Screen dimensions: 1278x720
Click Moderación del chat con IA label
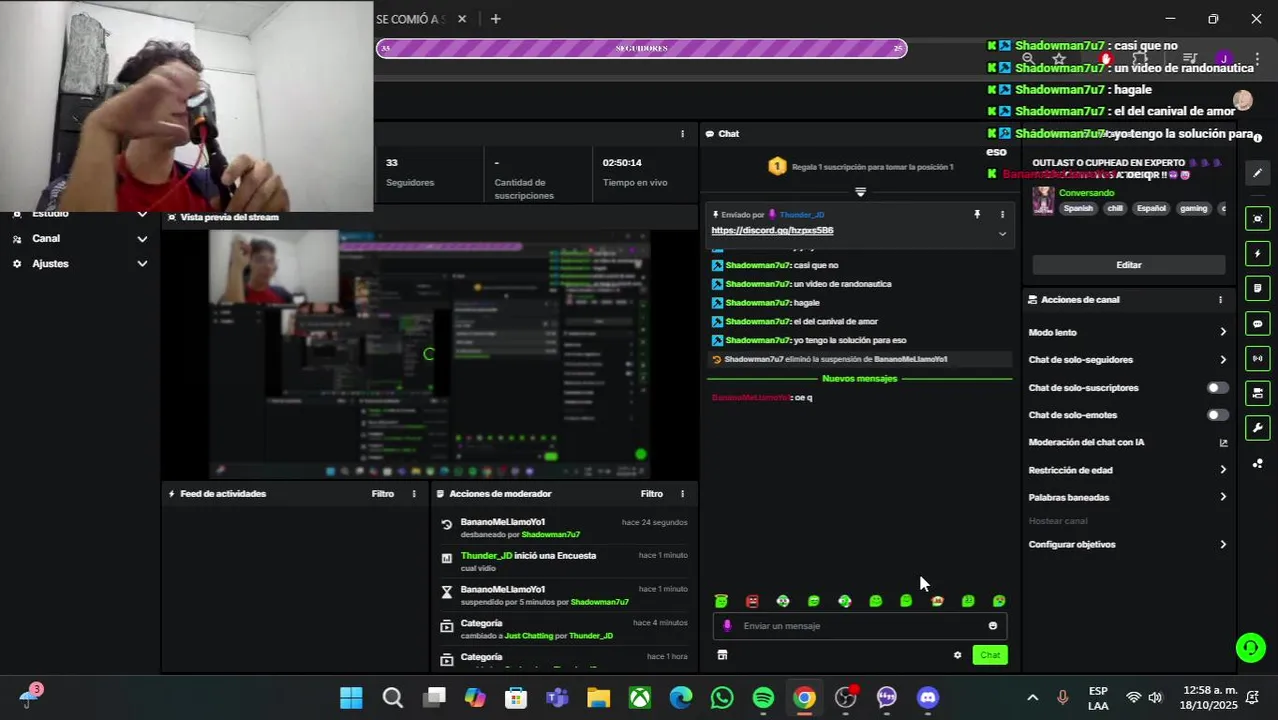[x=1086, y=443]
